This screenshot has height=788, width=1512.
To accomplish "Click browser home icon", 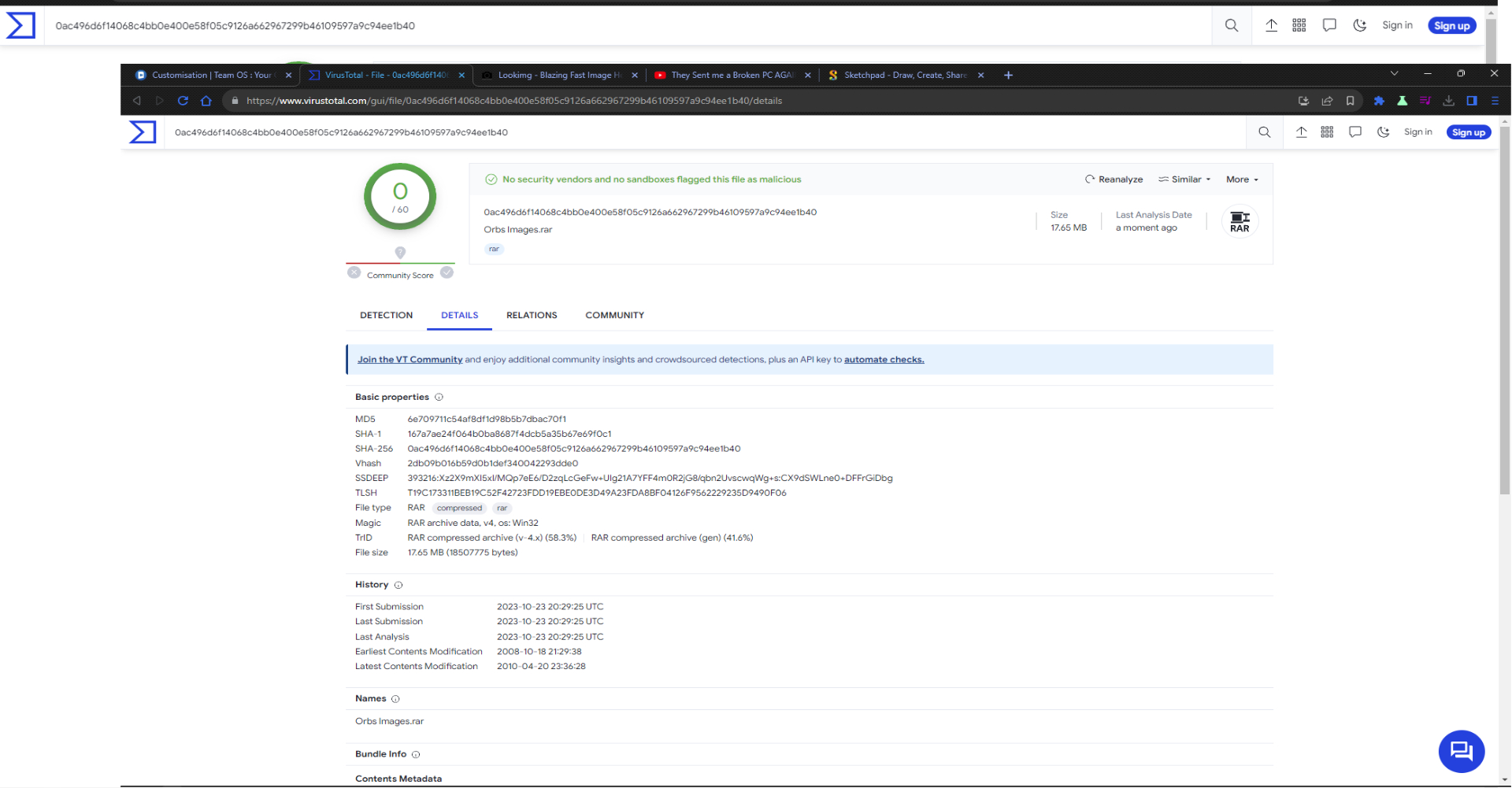I will pos(206,101).
